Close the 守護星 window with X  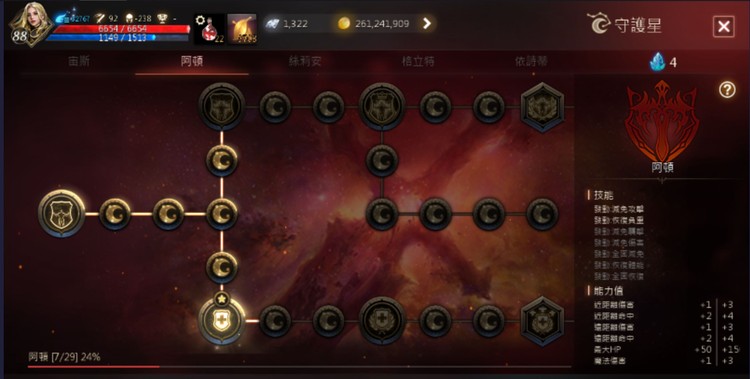pyautogui.click(x=724, y=26)
